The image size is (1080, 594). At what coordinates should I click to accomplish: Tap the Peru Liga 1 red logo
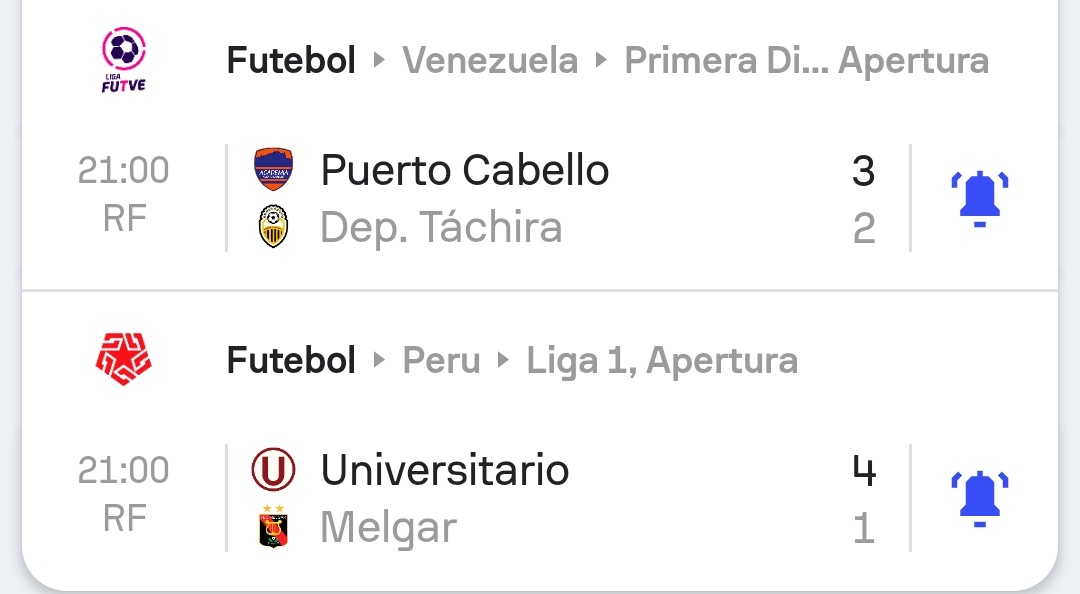coord(123,359)
